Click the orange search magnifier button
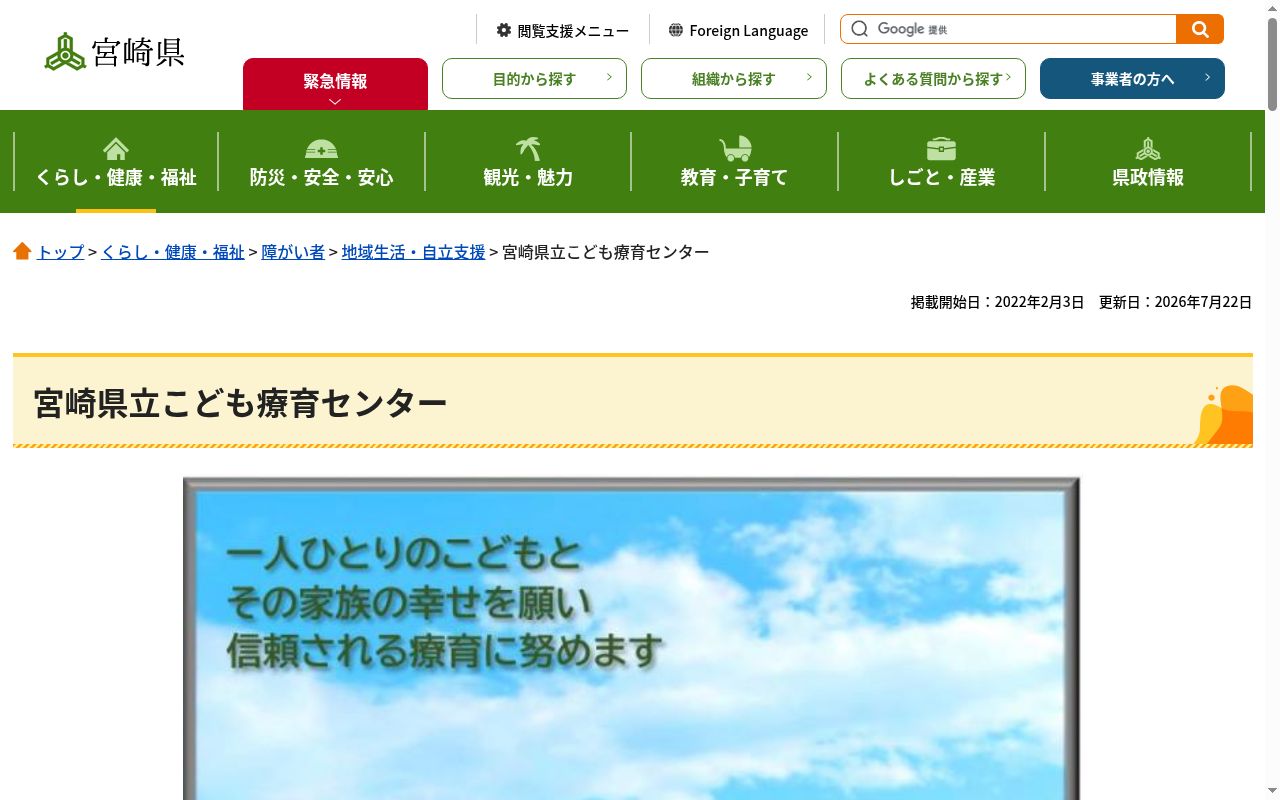Screen dimensions: 1280x800 1200,29
